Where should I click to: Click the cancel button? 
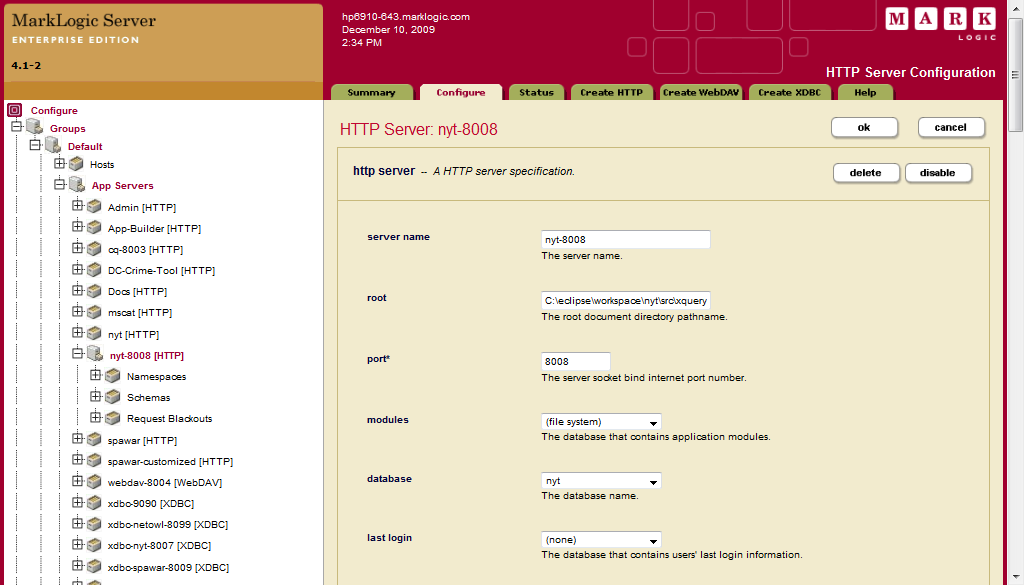click(x=951, y=127)
